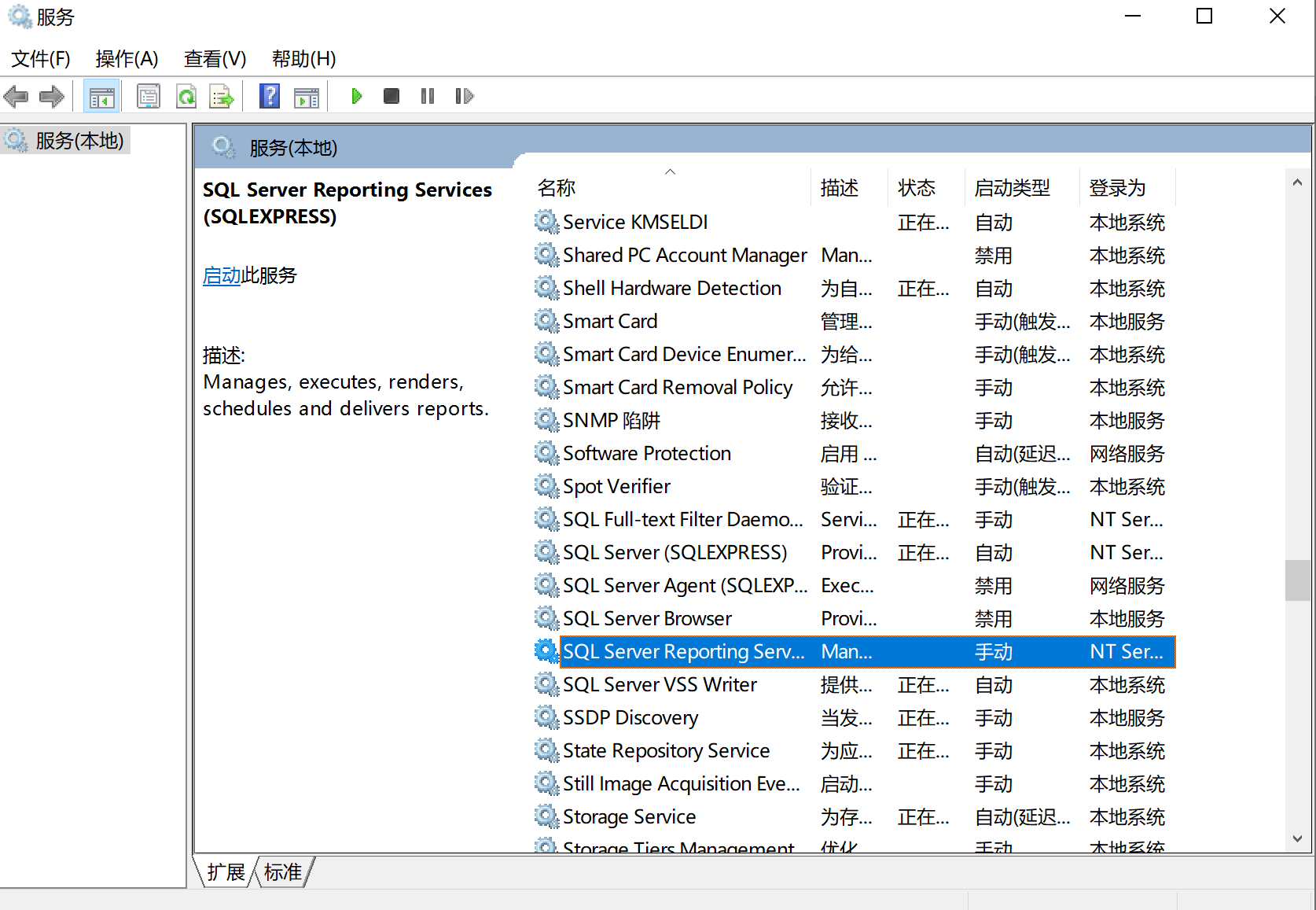The image size is (1316, 910).
Task: Click gear icon of SNMP 陷阱 row
Action: [546, 420]
